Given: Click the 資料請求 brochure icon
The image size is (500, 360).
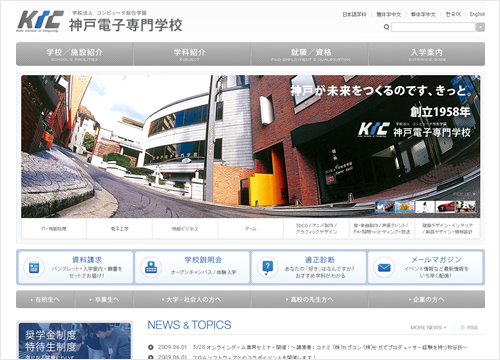Looking at the screenshot, I should (34, 267).
